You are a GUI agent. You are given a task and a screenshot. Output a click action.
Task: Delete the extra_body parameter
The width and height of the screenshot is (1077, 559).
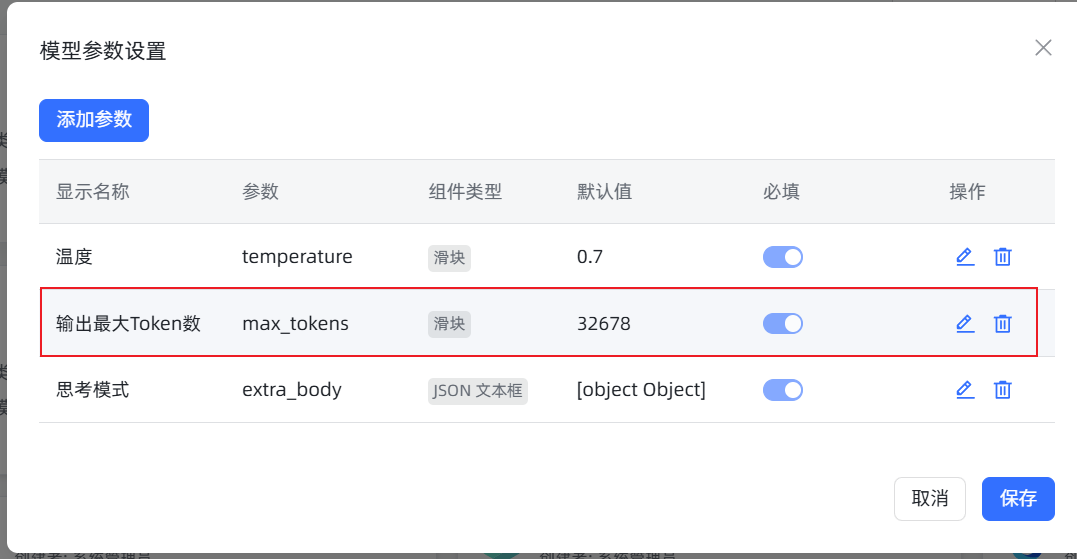pos(1002,390)
